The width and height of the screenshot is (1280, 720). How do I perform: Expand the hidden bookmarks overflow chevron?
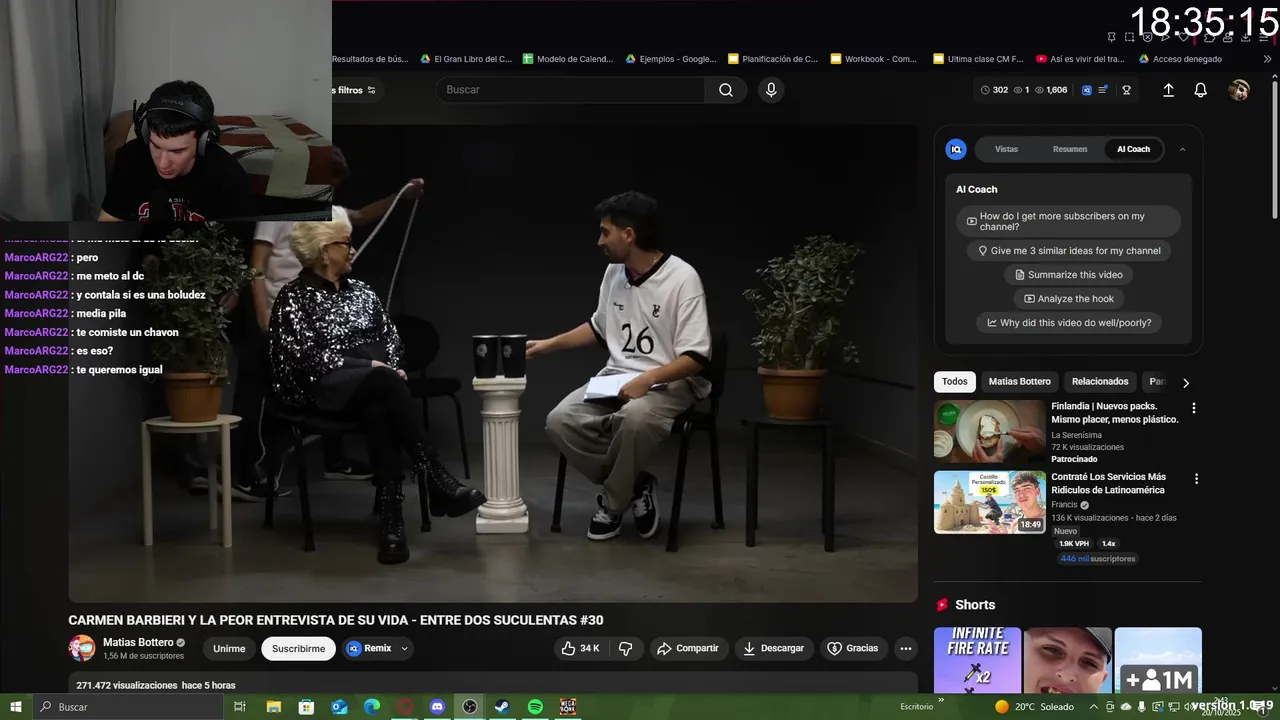click(1267, 59)
